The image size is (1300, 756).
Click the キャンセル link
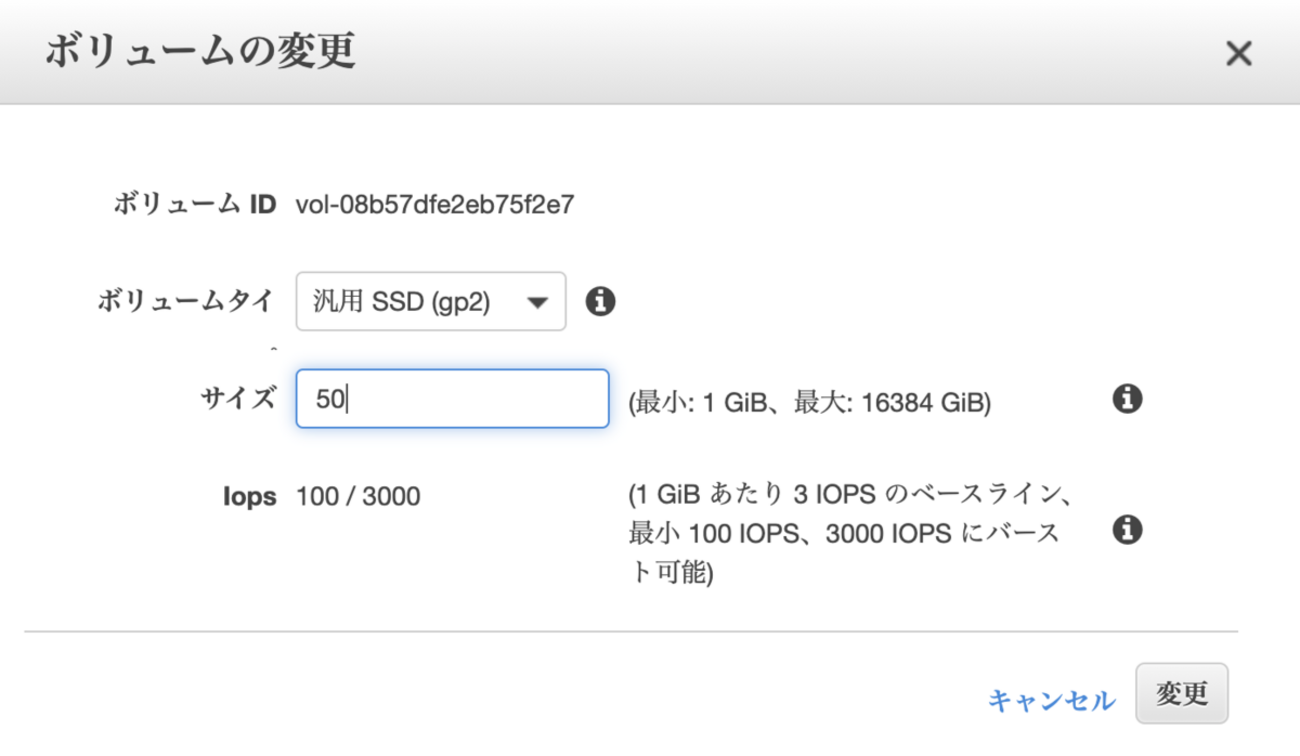pyautogui.click(x=1051, y=700)
